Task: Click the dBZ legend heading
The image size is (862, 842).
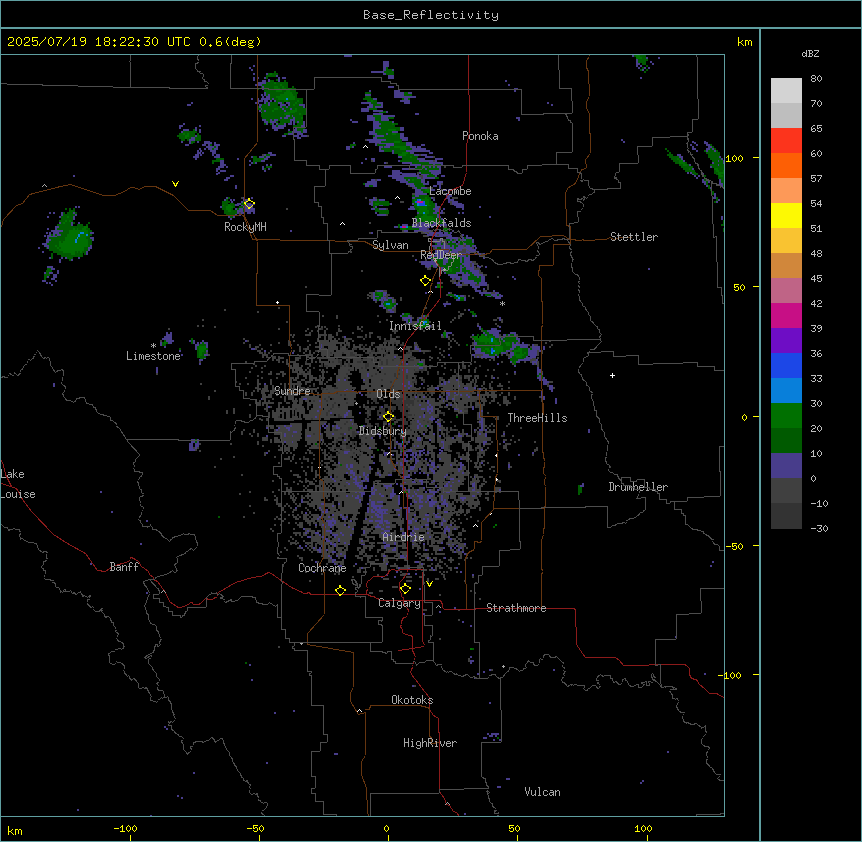Action: [x=810, y=53]
